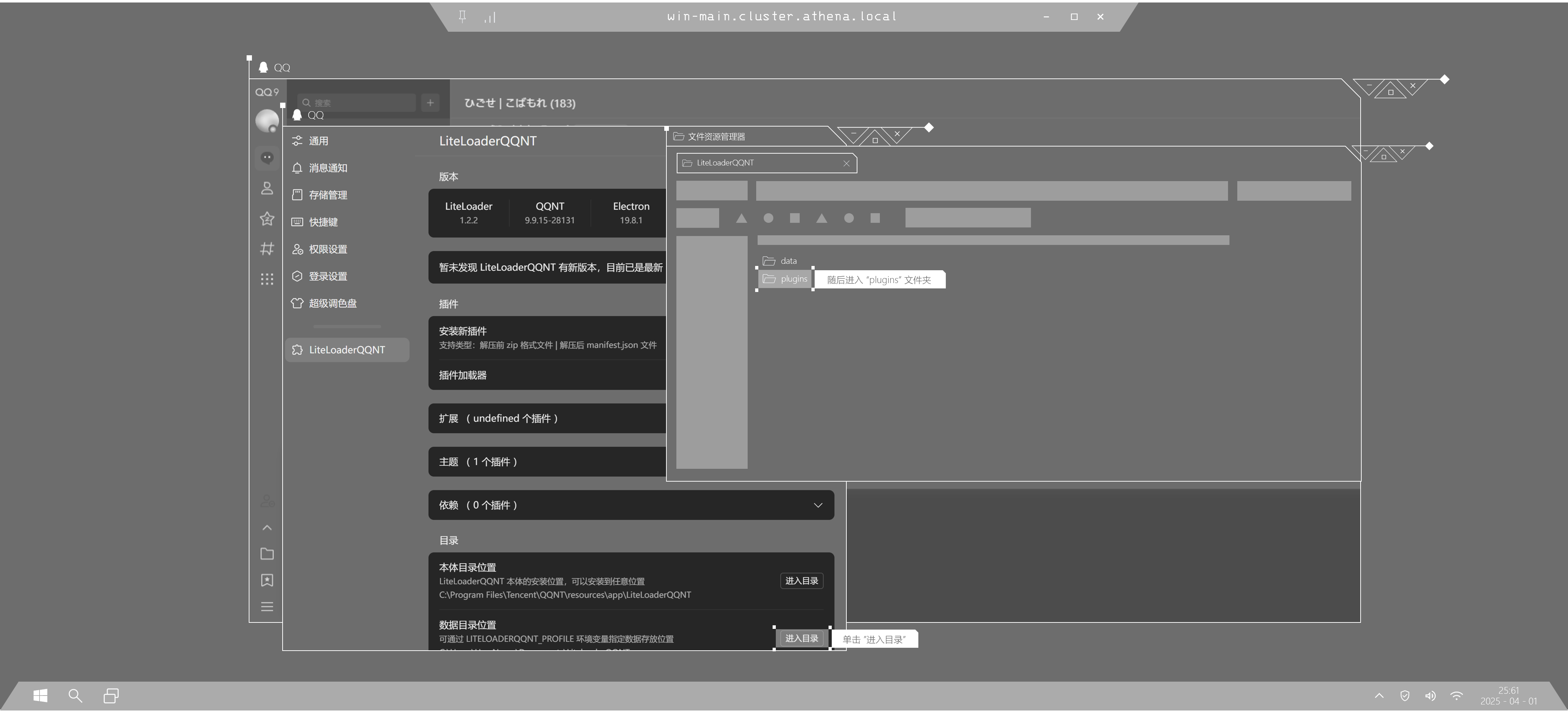Close the LiteLoaderQQNT explorer tab
Screen dimensions: 1568x713
[x=846, y=163]
